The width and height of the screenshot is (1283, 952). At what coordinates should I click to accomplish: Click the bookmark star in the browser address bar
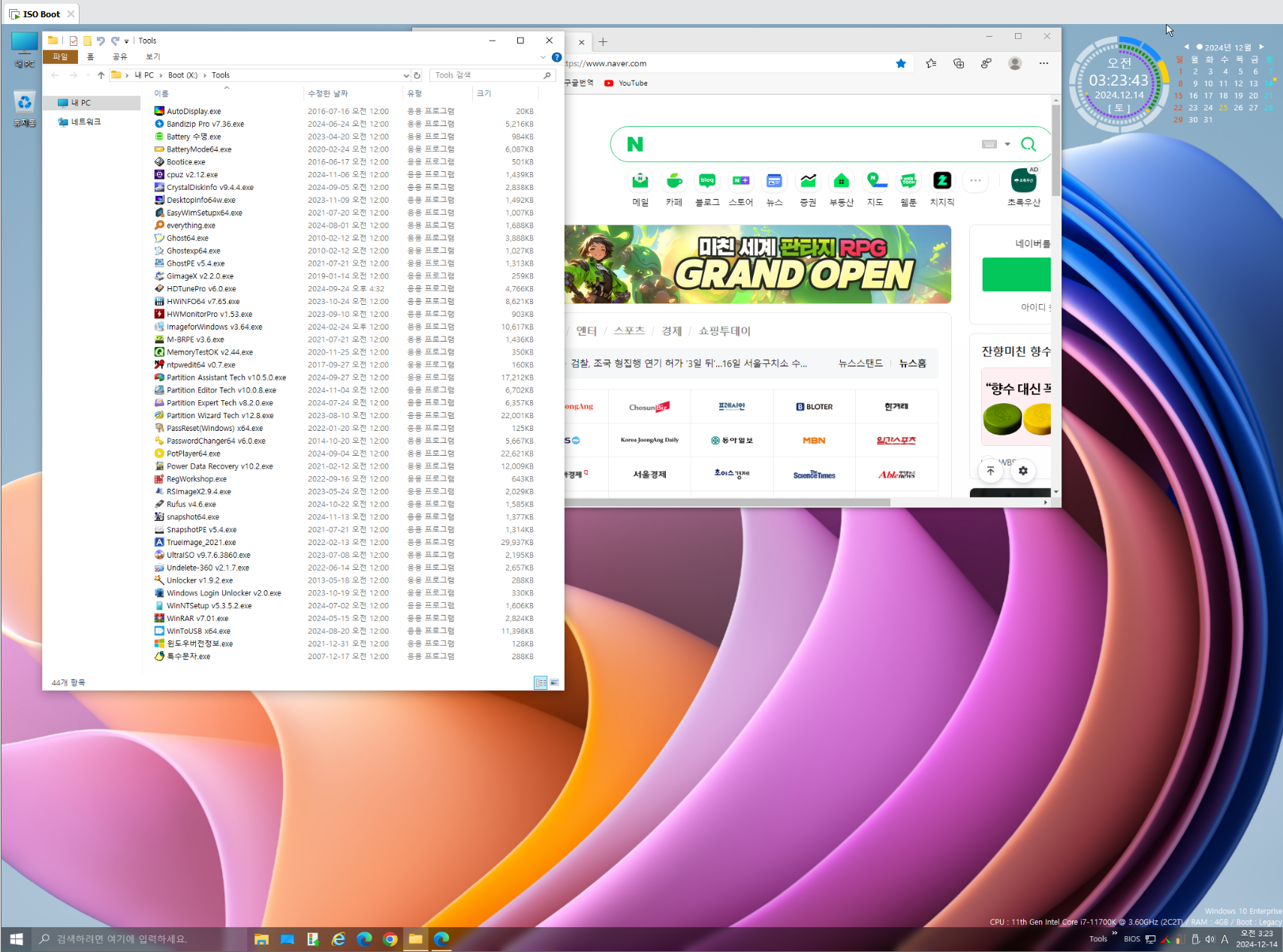point(901,63)
